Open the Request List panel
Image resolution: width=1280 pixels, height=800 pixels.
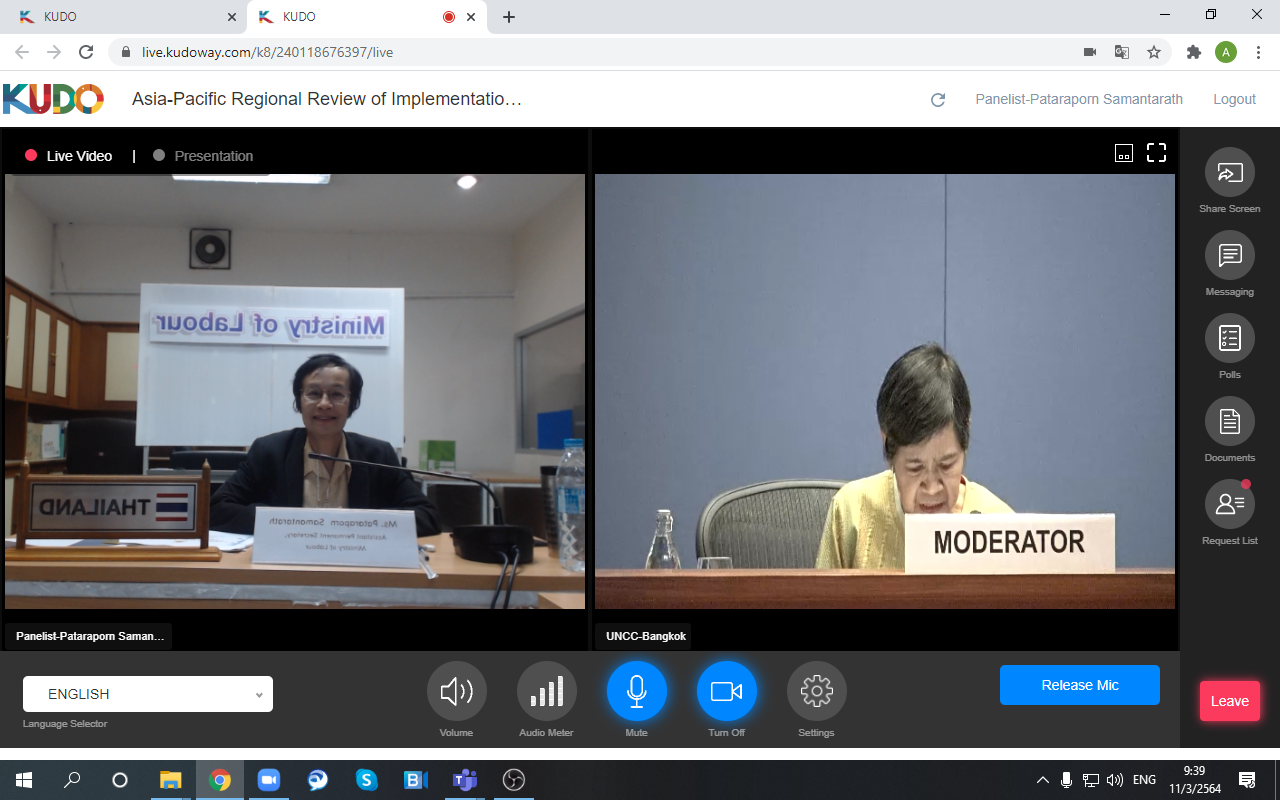coord(1229,505)
